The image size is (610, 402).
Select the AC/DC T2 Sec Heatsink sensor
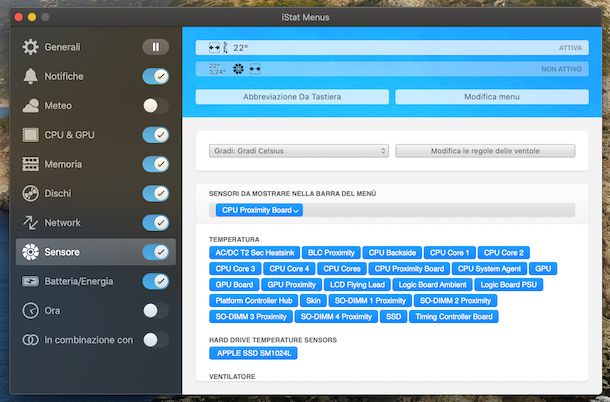tap(254, 253)
